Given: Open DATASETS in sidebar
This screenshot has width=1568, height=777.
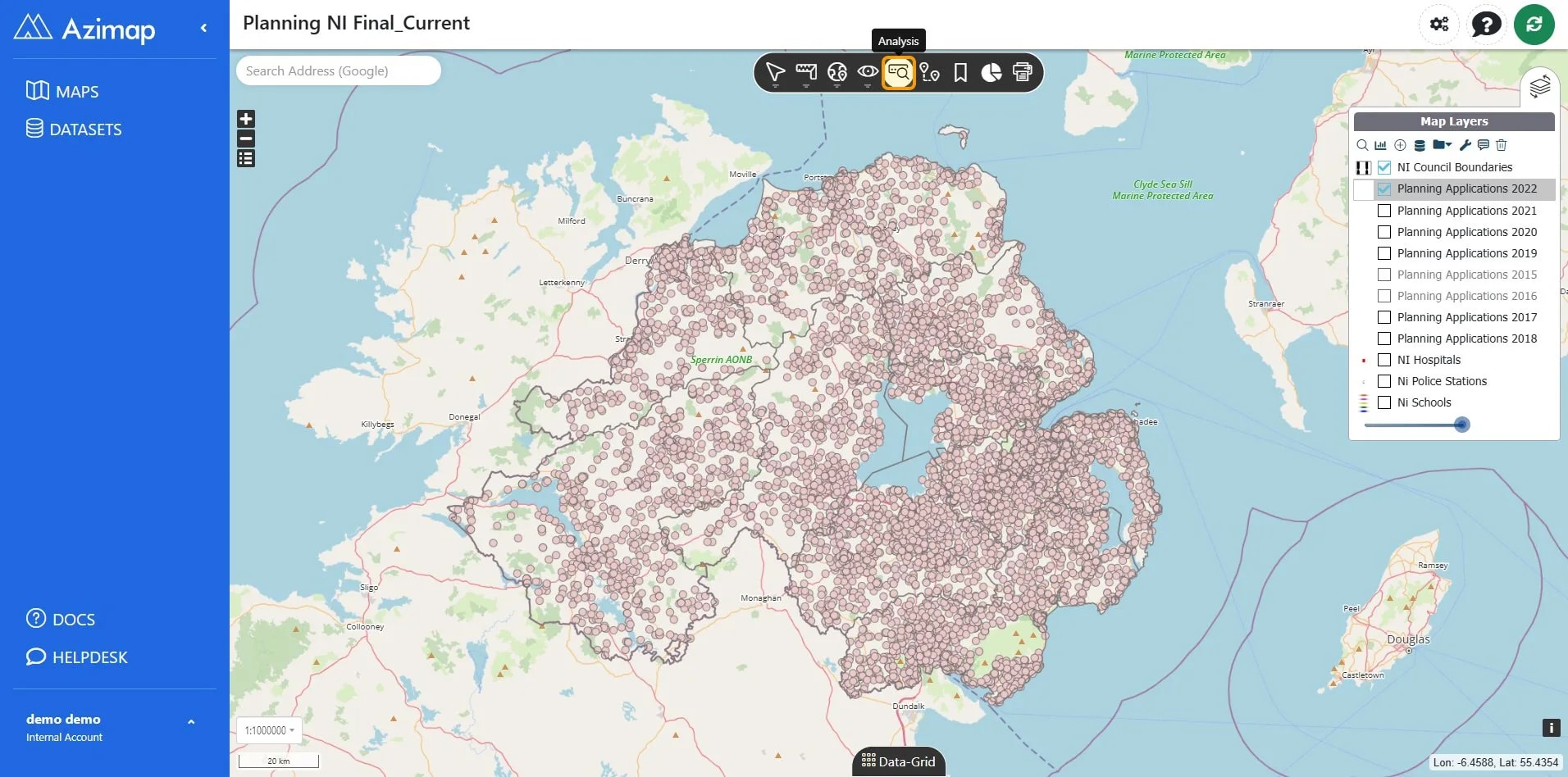Looking at the screenshot, I should click(74, 129).
